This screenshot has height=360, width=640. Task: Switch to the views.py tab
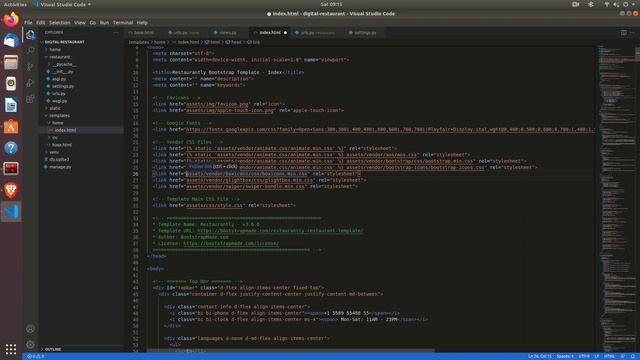tap(228, 33)
